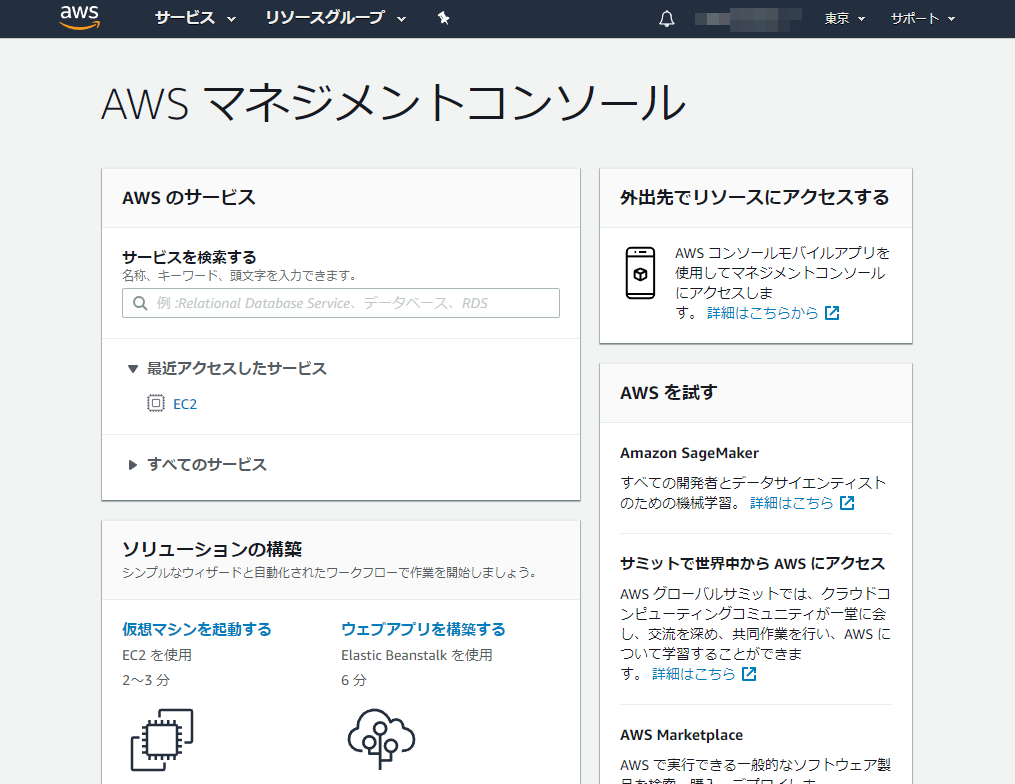The image size is (1015, 784).
Task: Click external link icon in SageMaker section
Action: tap(847, 503)
